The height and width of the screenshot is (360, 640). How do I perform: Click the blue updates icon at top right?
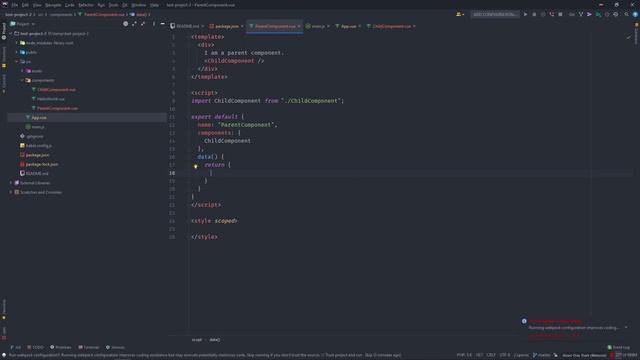click(635, 14)
